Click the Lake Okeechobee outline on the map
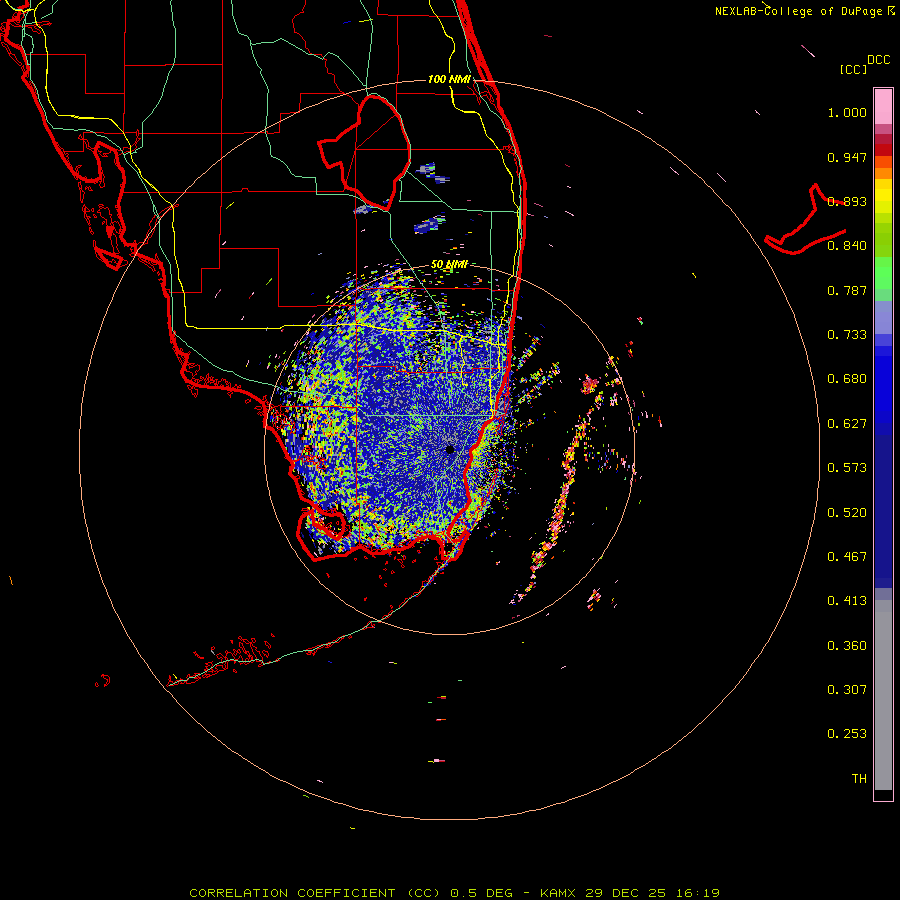 [364, 153]
